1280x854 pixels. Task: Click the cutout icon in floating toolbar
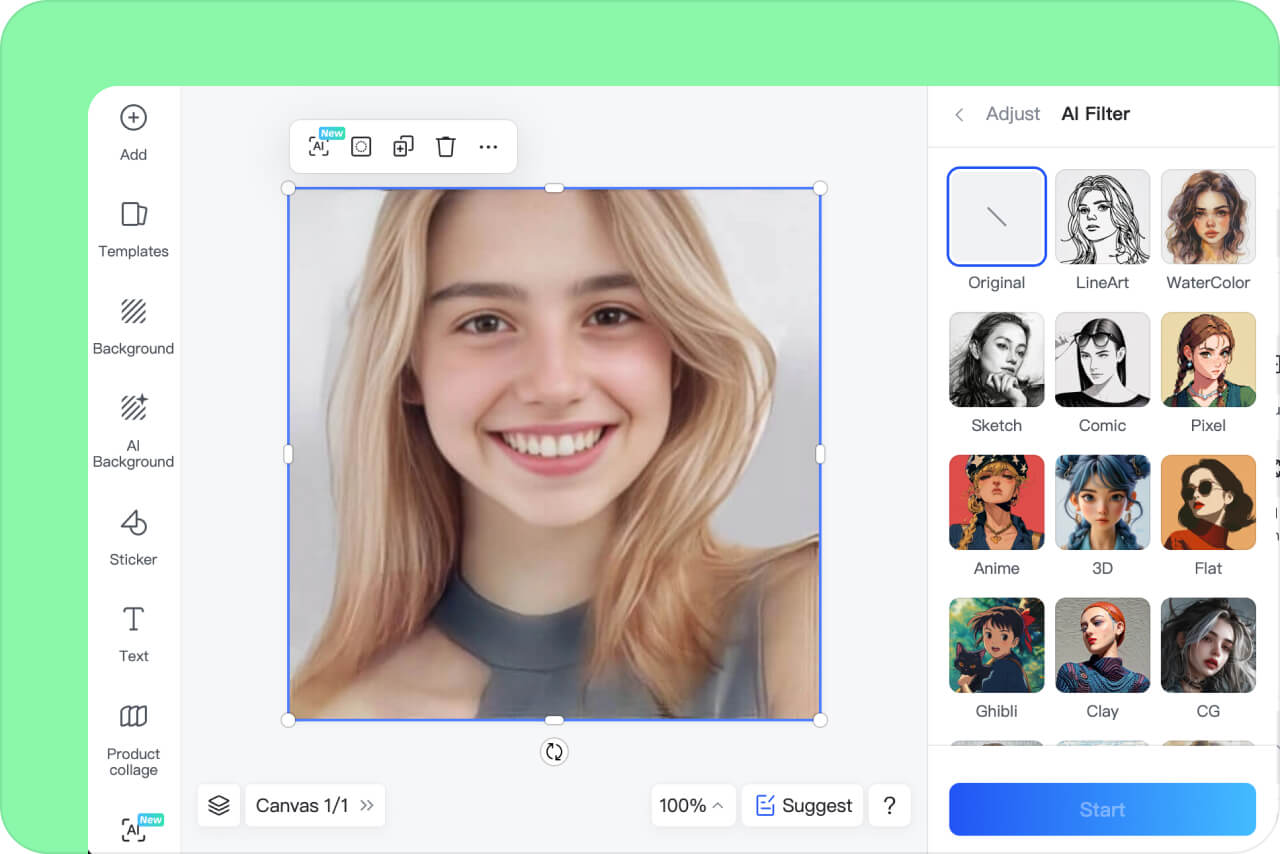point(361,147)
